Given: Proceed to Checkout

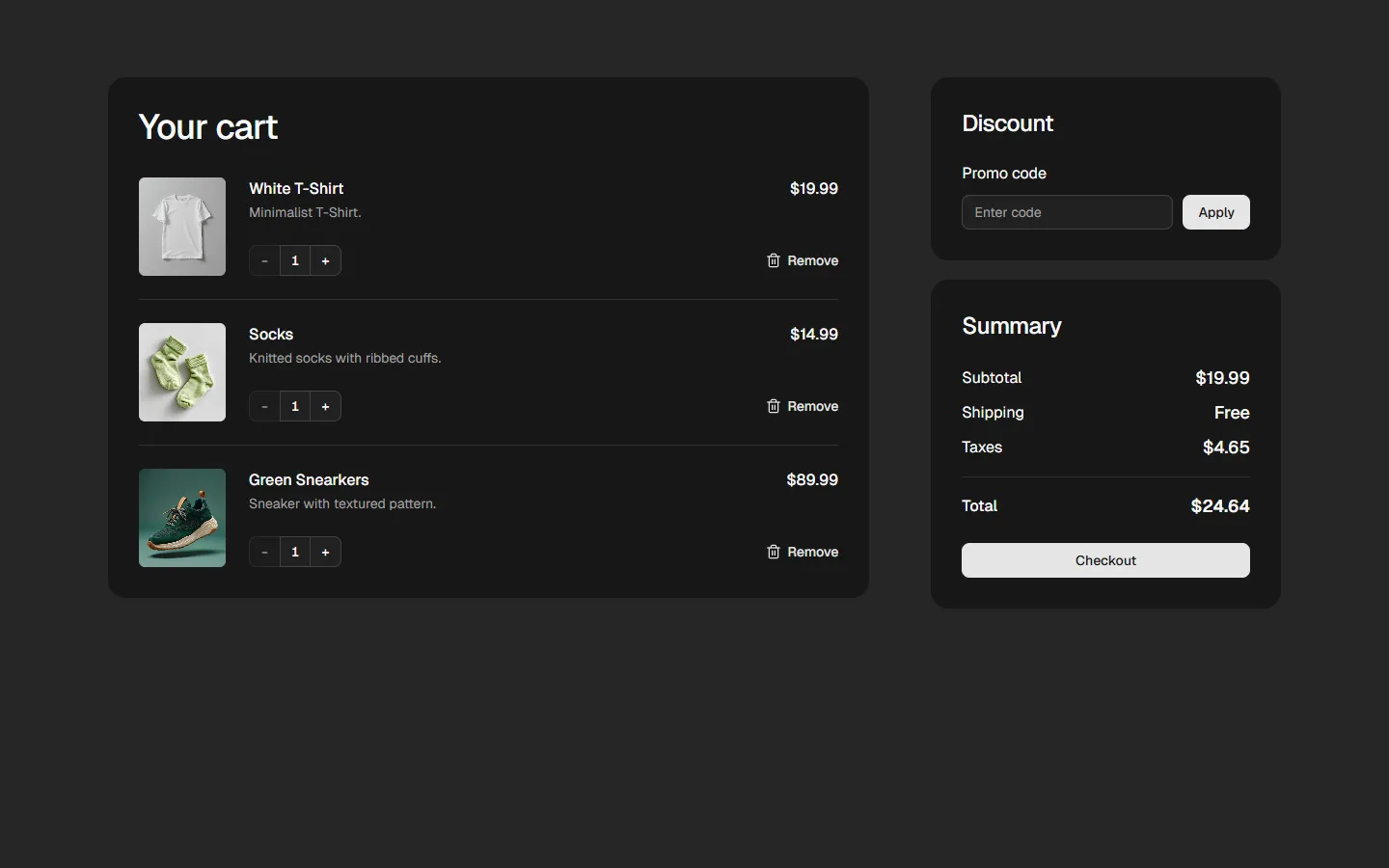Looking at the screenshot, I should [1105, 560].
